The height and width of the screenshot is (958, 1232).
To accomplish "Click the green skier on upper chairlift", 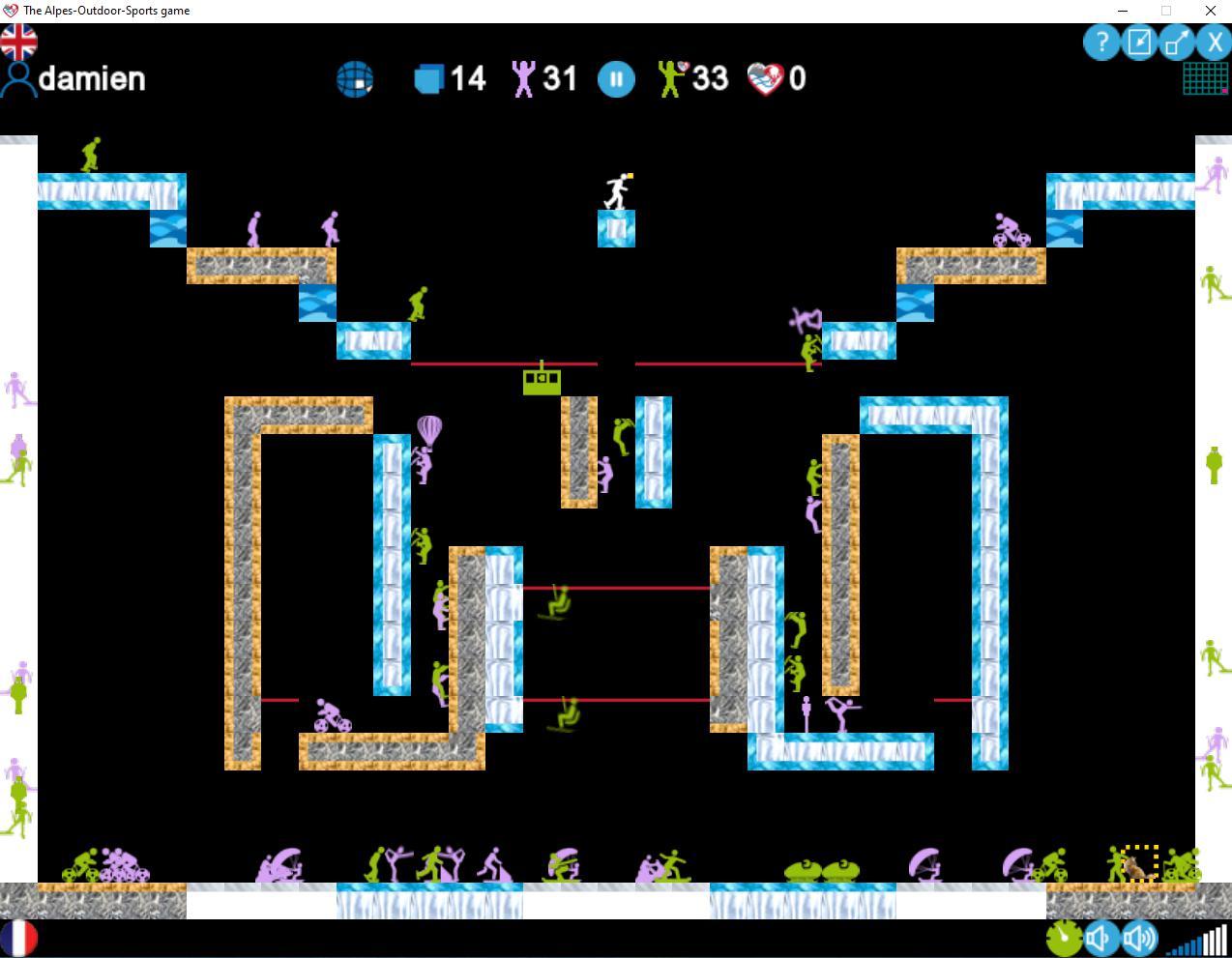I will coord(556,603).
